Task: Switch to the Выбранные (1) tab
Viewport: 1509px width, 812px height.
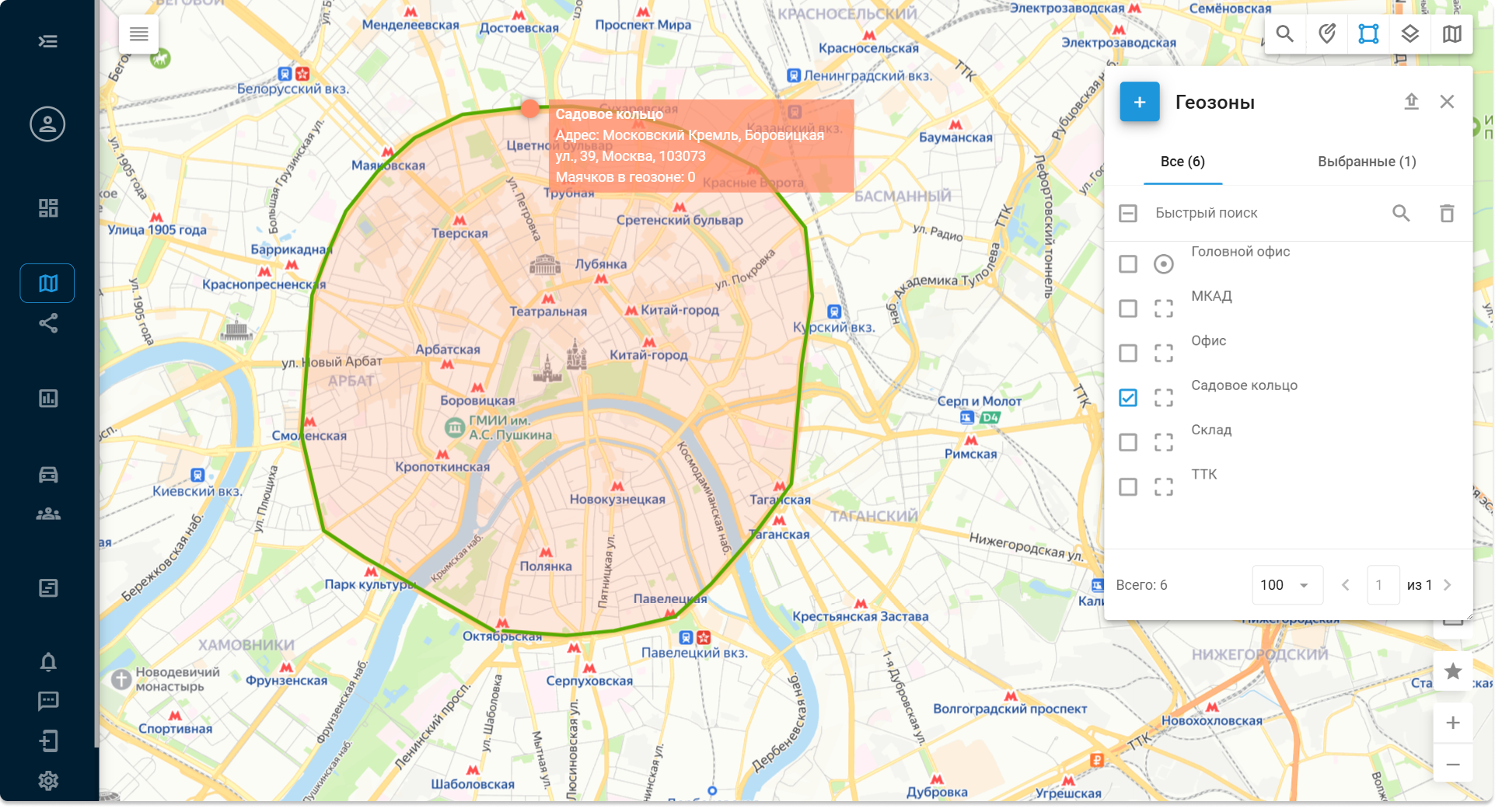Action: click(1367, 162)
